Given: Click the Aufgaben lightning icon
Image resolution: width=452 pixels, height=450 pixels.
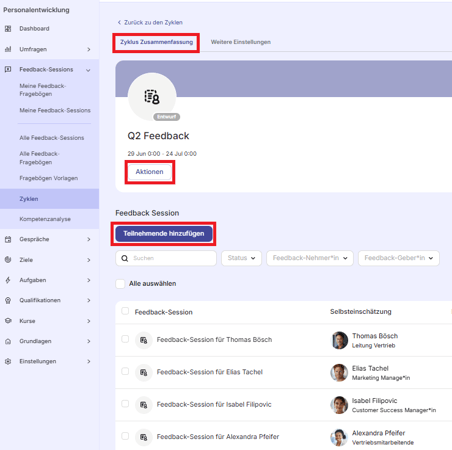Looking at the screenshot, I should [x=8, y=280].
